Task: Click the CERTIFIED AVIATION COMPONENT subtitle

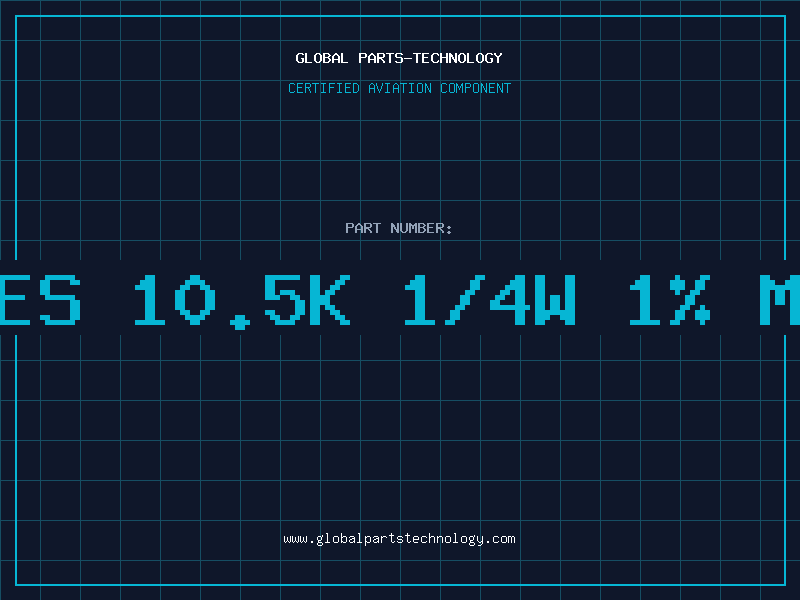Action: (x=399, y=88)
